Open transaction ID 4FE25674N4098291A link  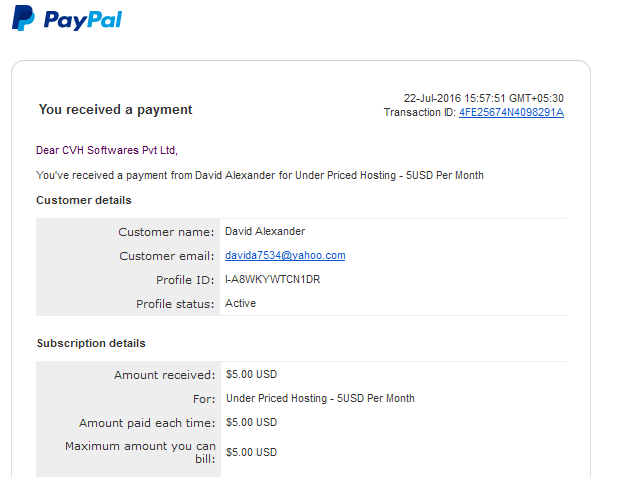tap(511, 112)
